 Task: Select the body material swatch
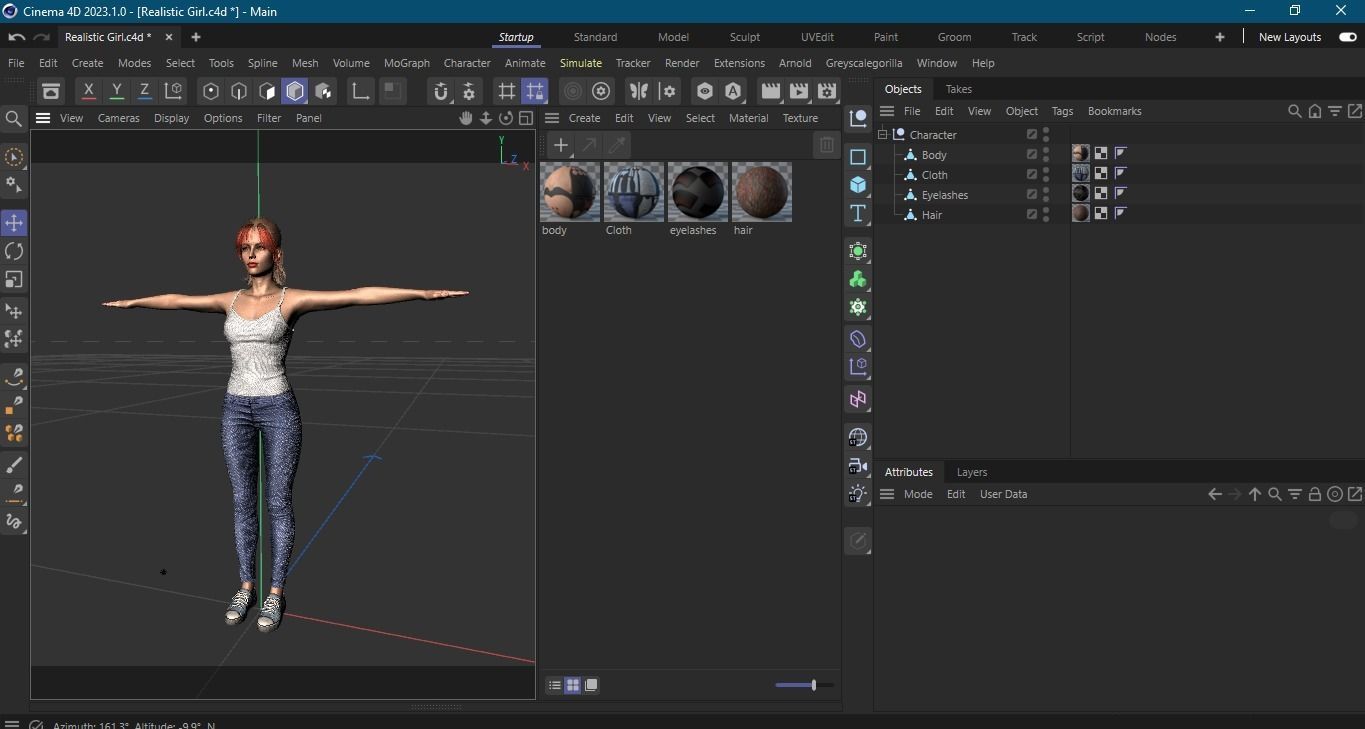570,192
